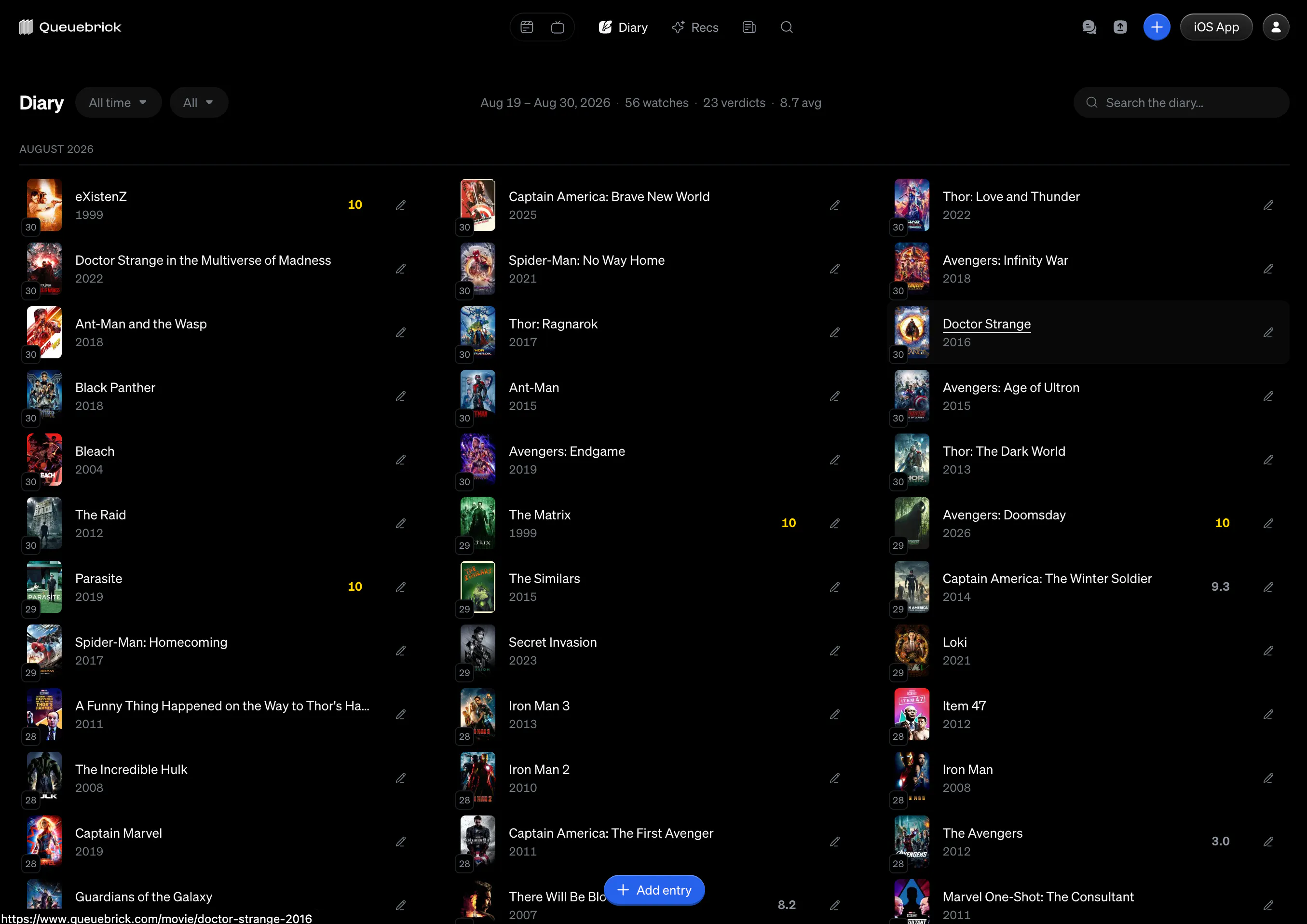Image resolution: width=1307 pixels, height=924 pixels.
Task: Open the Spider-Man: No Way Home title
Action: click(x=586, y=260)
